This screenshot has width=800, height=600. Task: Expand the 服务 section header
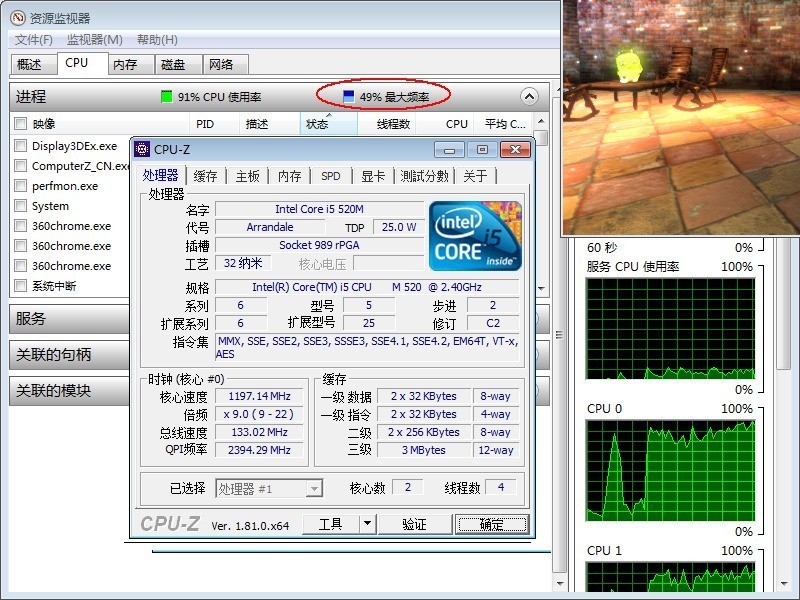pos(70,319)
